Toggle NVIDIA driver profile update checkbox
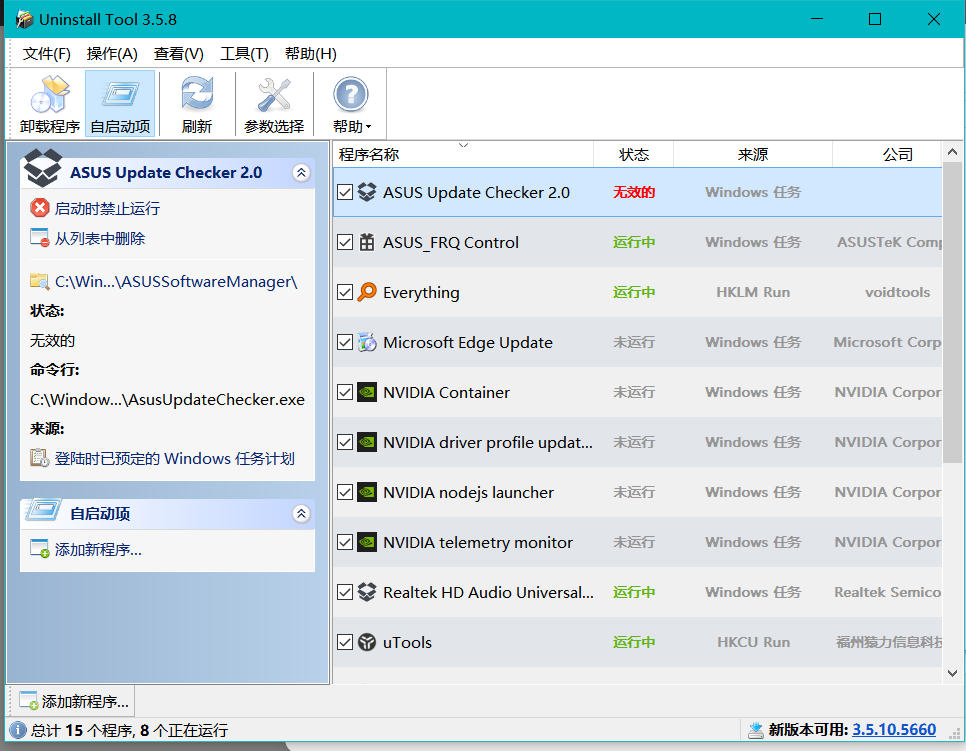Screen dimensions: 966x751 345,442
